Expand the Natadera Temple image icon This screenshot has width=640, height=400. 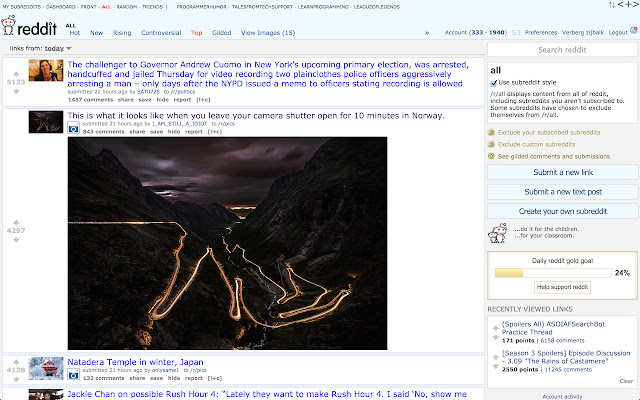[x=73, y=374]
